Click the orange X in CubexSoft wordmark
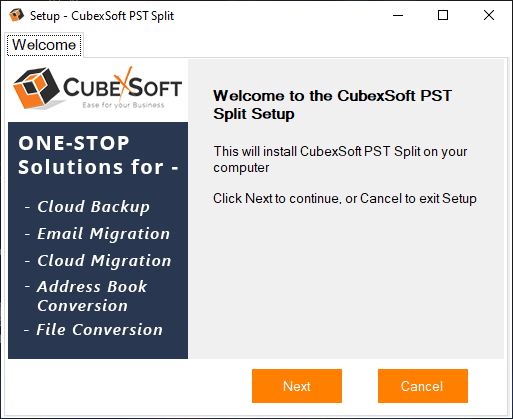513x419 pixels. (123, 84)
